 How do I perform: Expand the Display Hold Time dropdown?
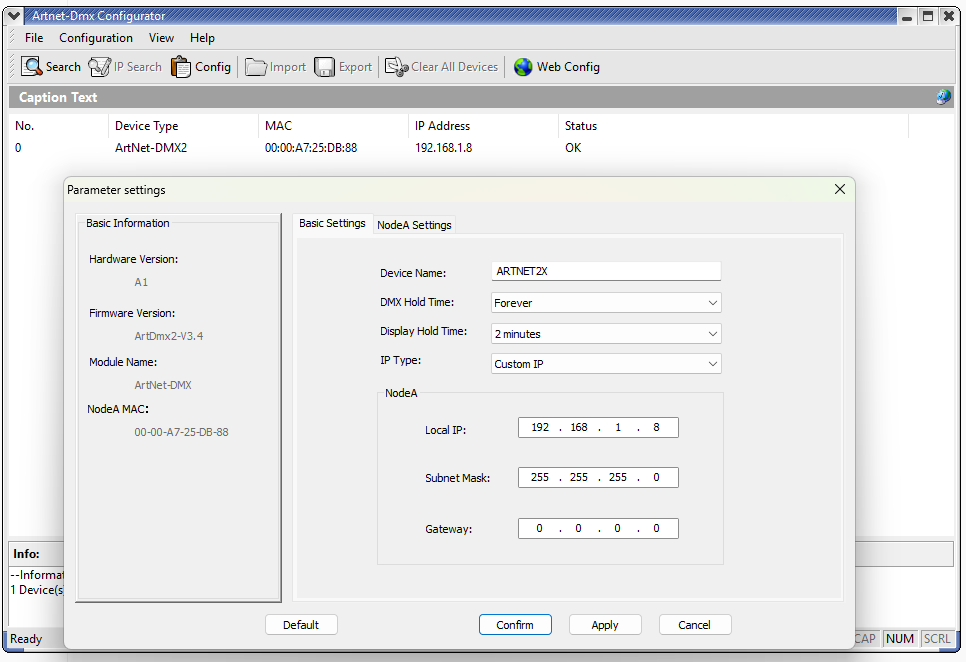712,334
